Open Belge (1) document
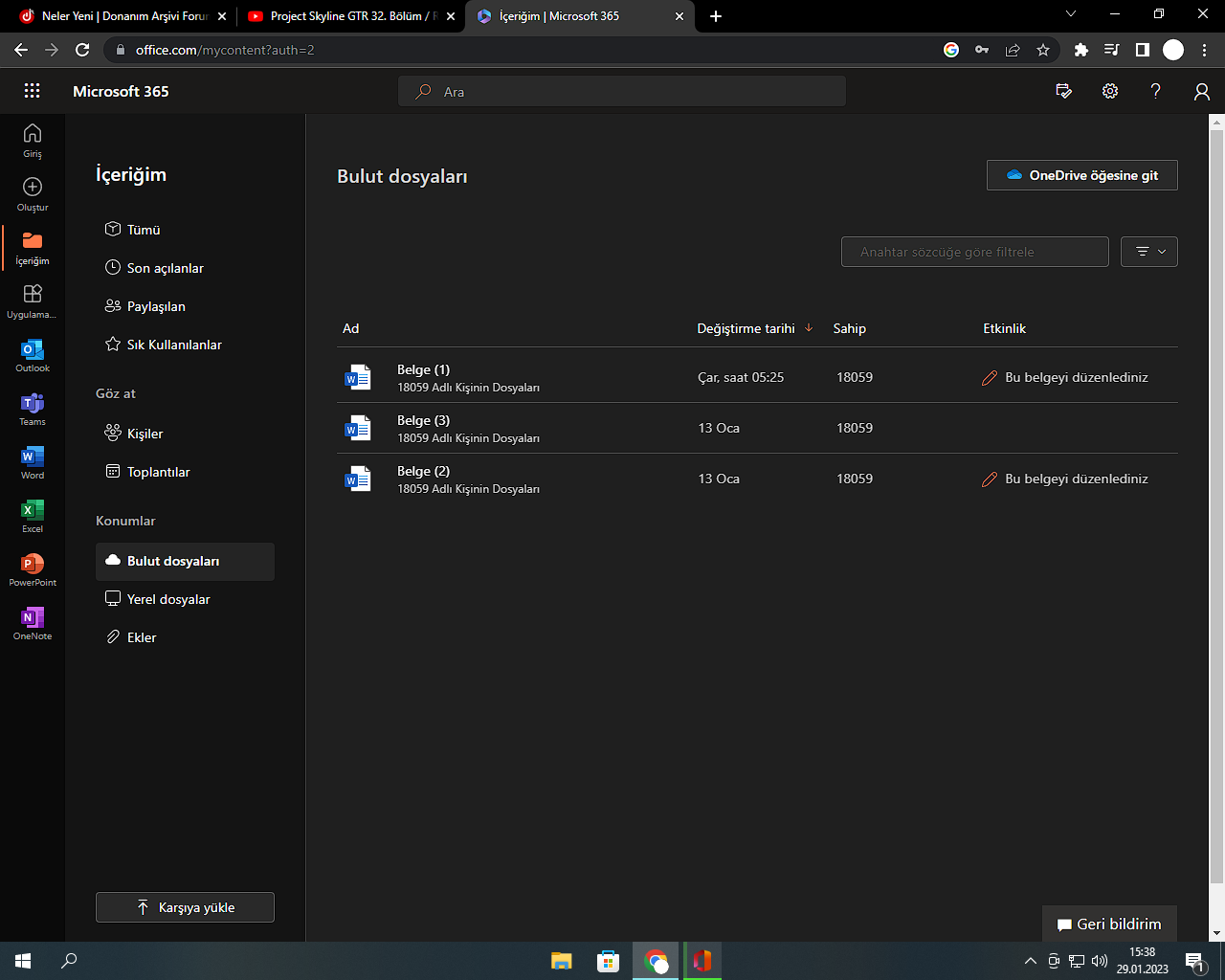 coord(423,369)
